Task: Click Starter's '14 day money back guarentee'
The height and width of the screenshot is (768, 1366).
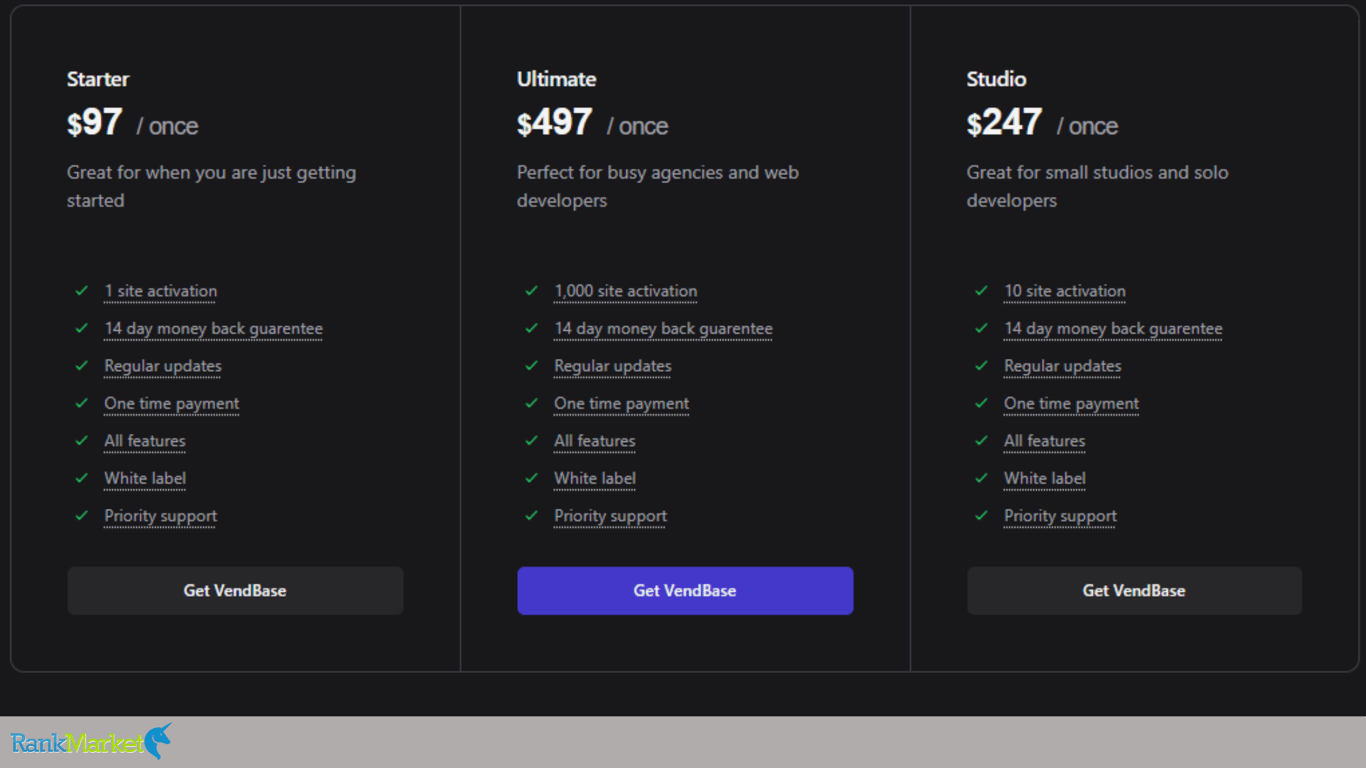Action: [x=214, y=329]
